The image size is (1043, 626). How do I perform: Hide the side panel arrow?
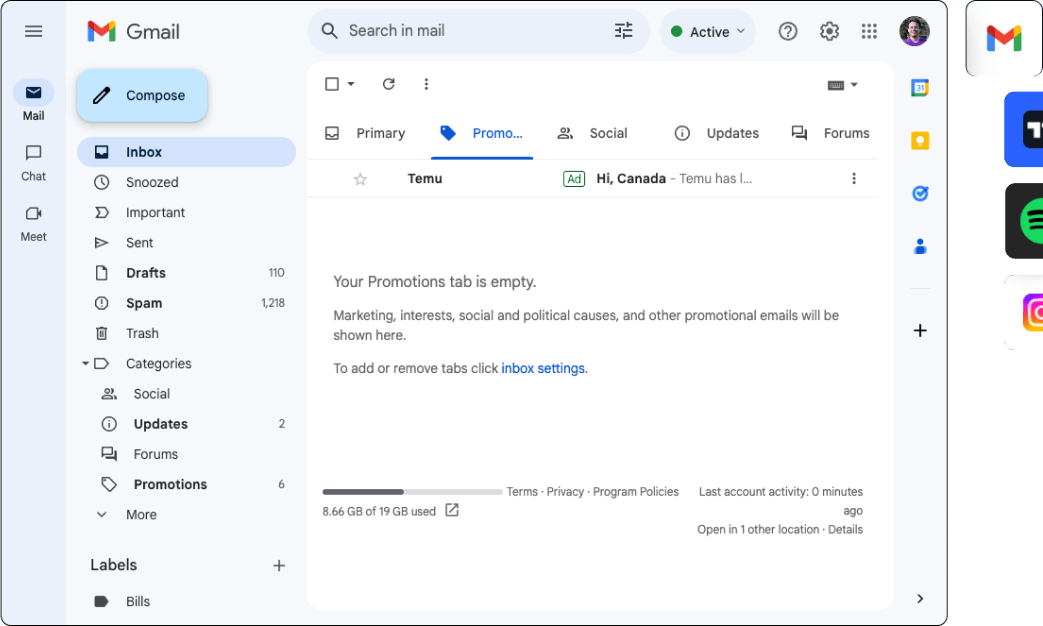click(x=920, y=598)
